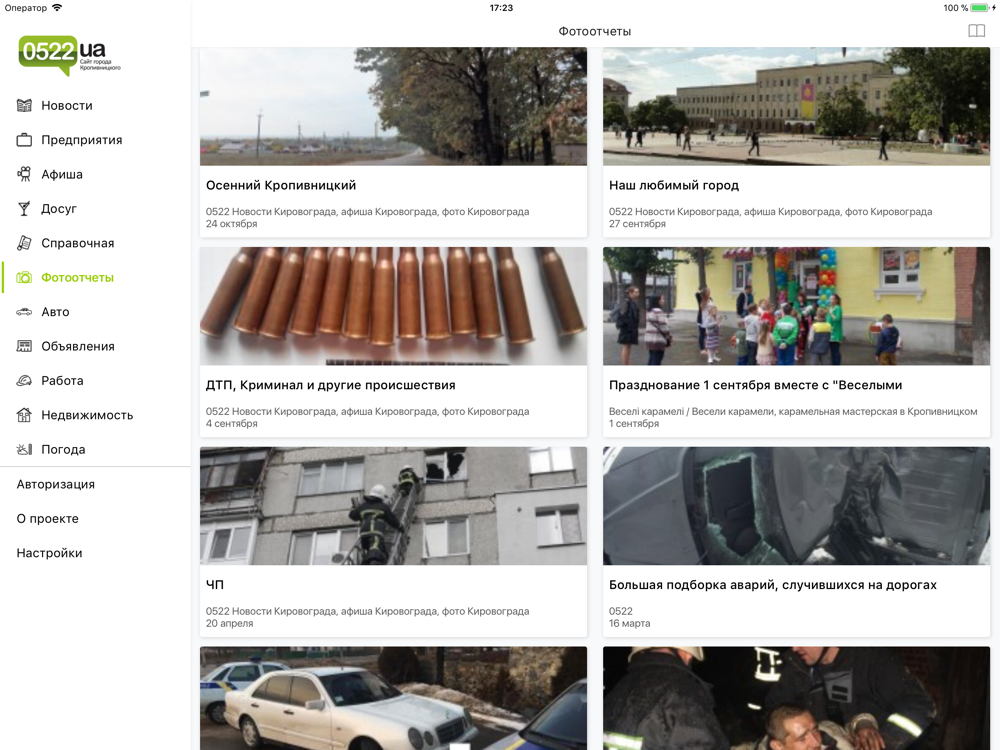Click the Новости newspaper icon
This screenshot has width=1000, height=750.
tap(24, 106)
